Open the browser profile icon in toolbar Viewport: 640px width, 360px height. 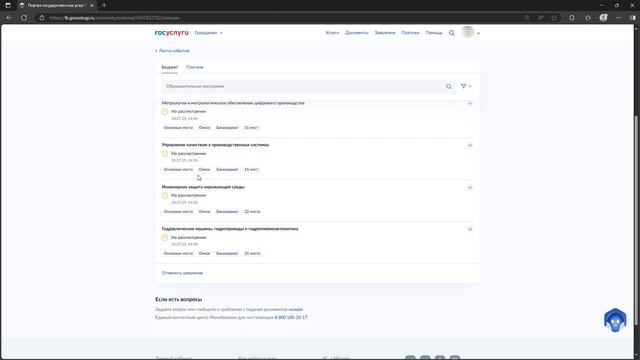(x=603, y=18)
